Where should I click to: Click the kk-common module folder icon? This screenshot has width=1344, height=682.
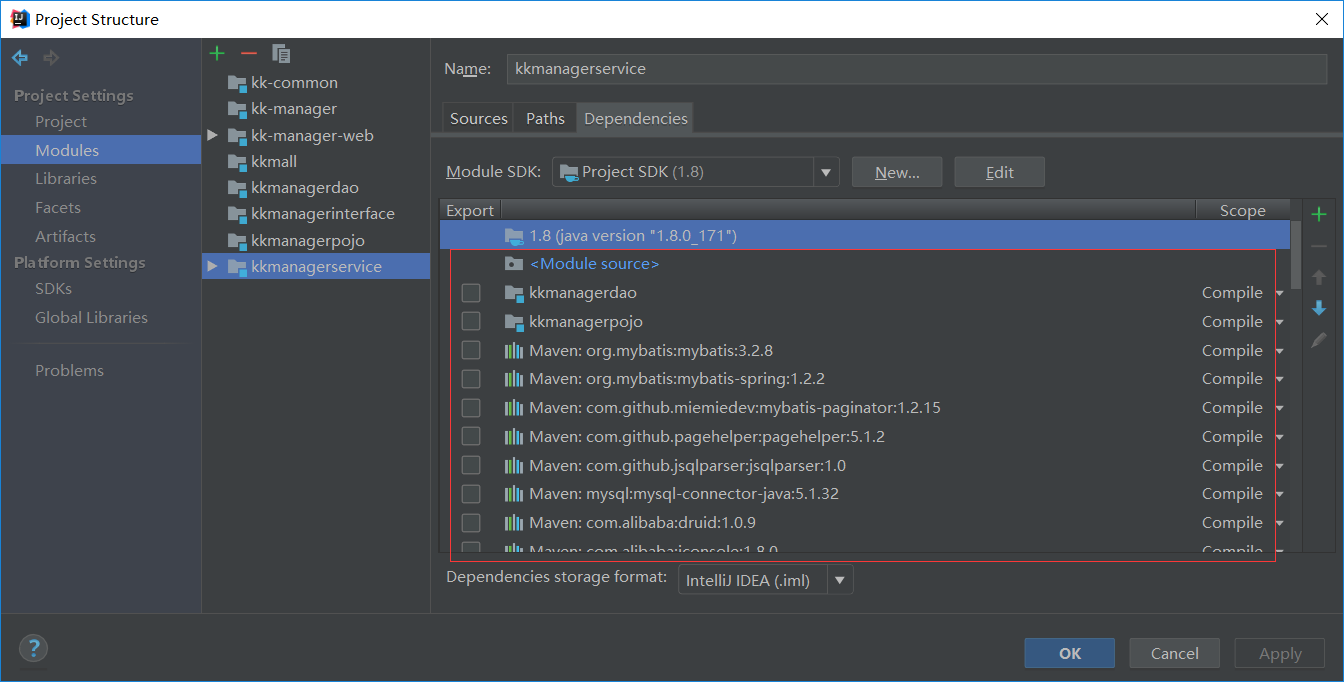(236, 82)
